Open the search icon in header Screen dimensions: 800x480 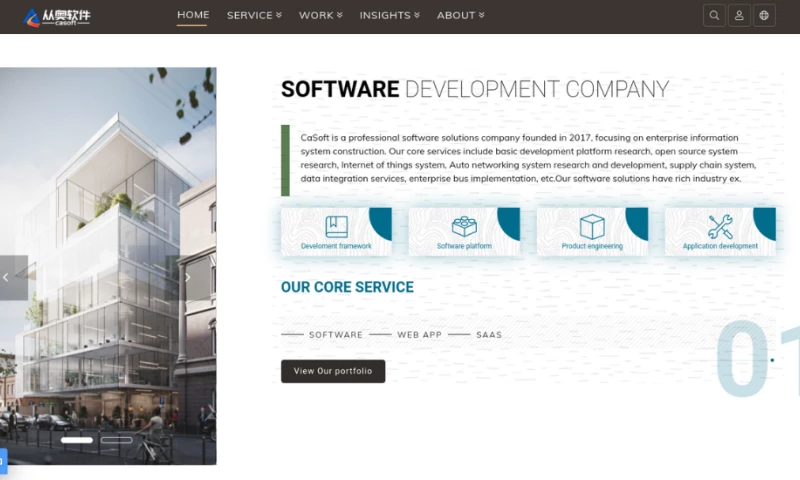714,15
